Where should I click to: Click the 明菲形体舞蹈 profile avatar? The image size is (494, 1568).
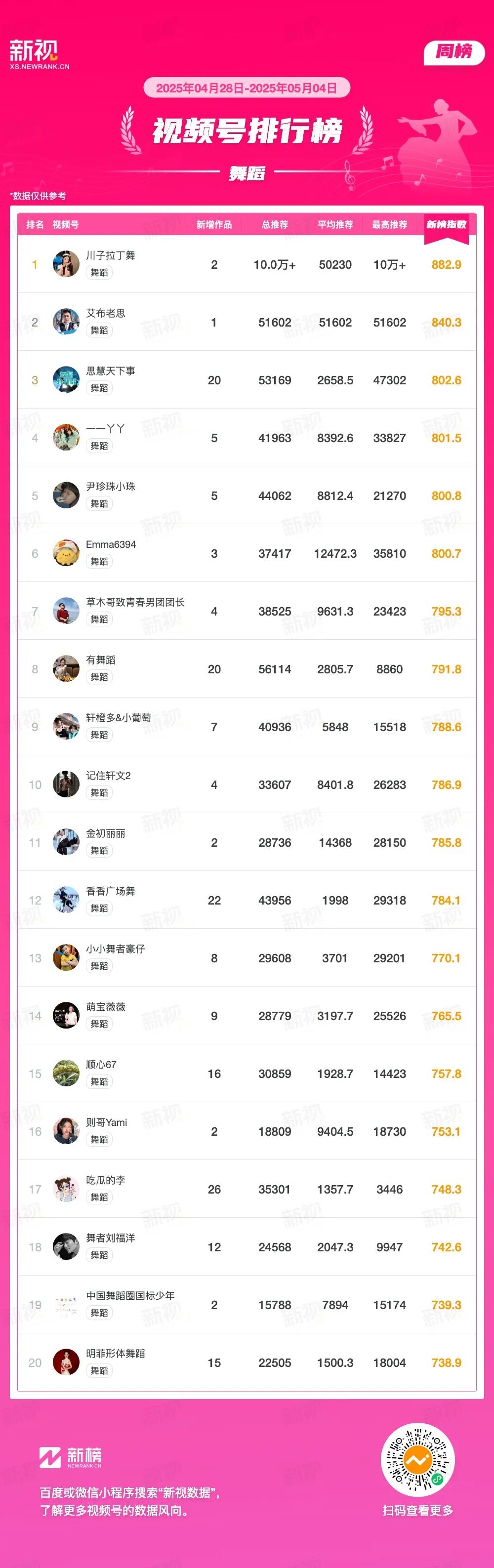coord(66,1362)
